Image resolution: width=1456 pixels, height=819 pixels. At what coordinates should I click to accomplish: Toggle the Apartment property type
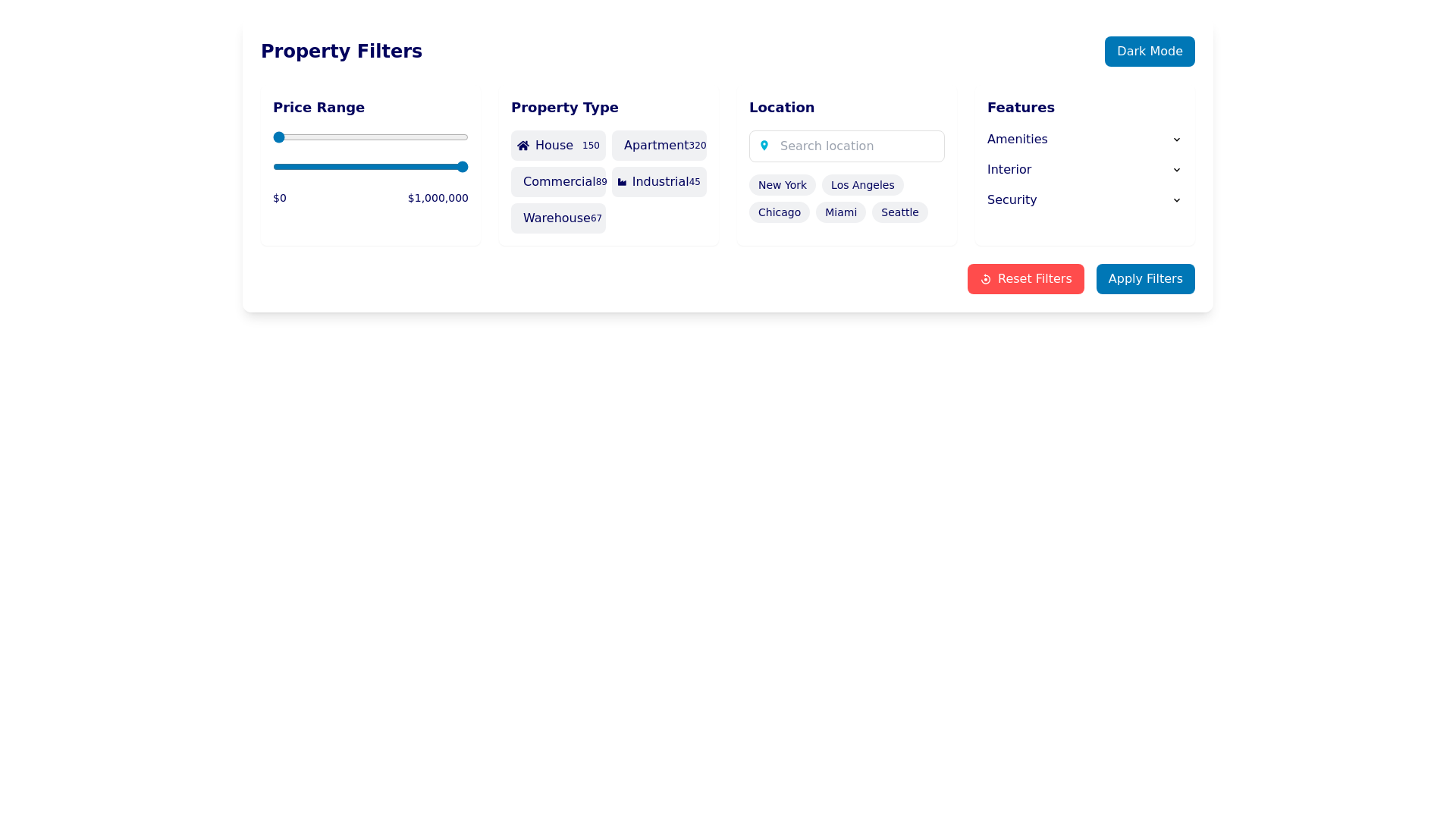pos(658,146)
